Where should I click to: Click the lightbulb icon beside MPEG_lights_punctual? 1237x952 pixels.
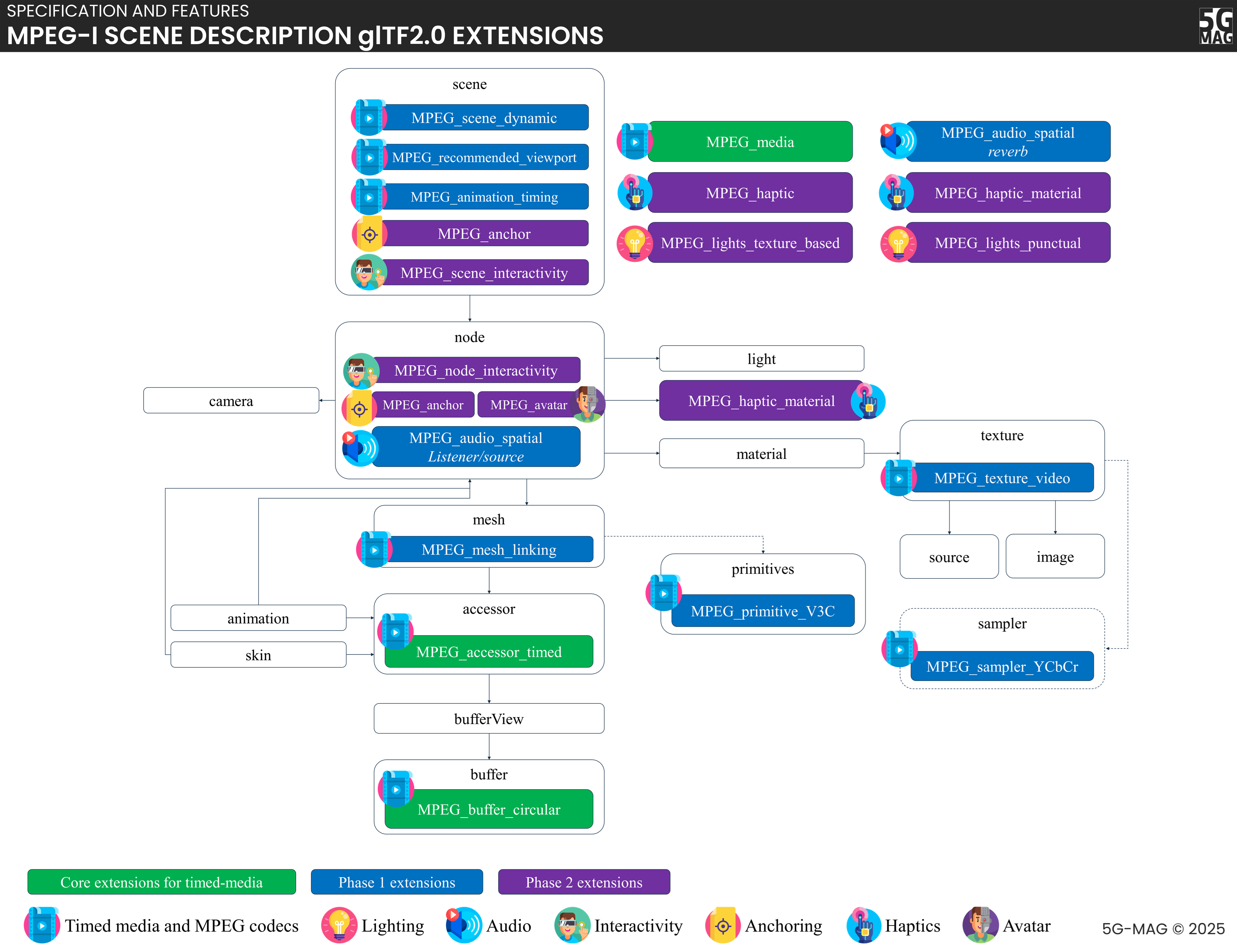[x=898, y=244]
